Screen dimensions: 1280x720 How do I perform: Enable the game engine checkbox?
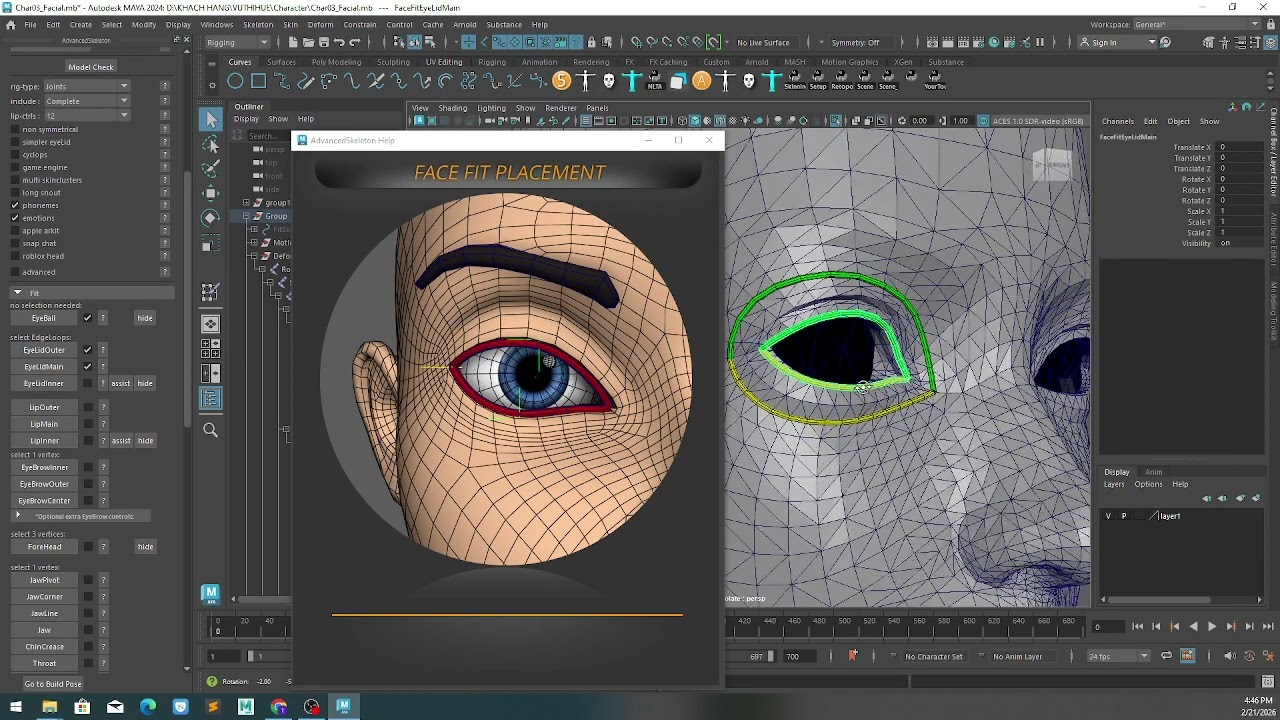tap(15, 167)
